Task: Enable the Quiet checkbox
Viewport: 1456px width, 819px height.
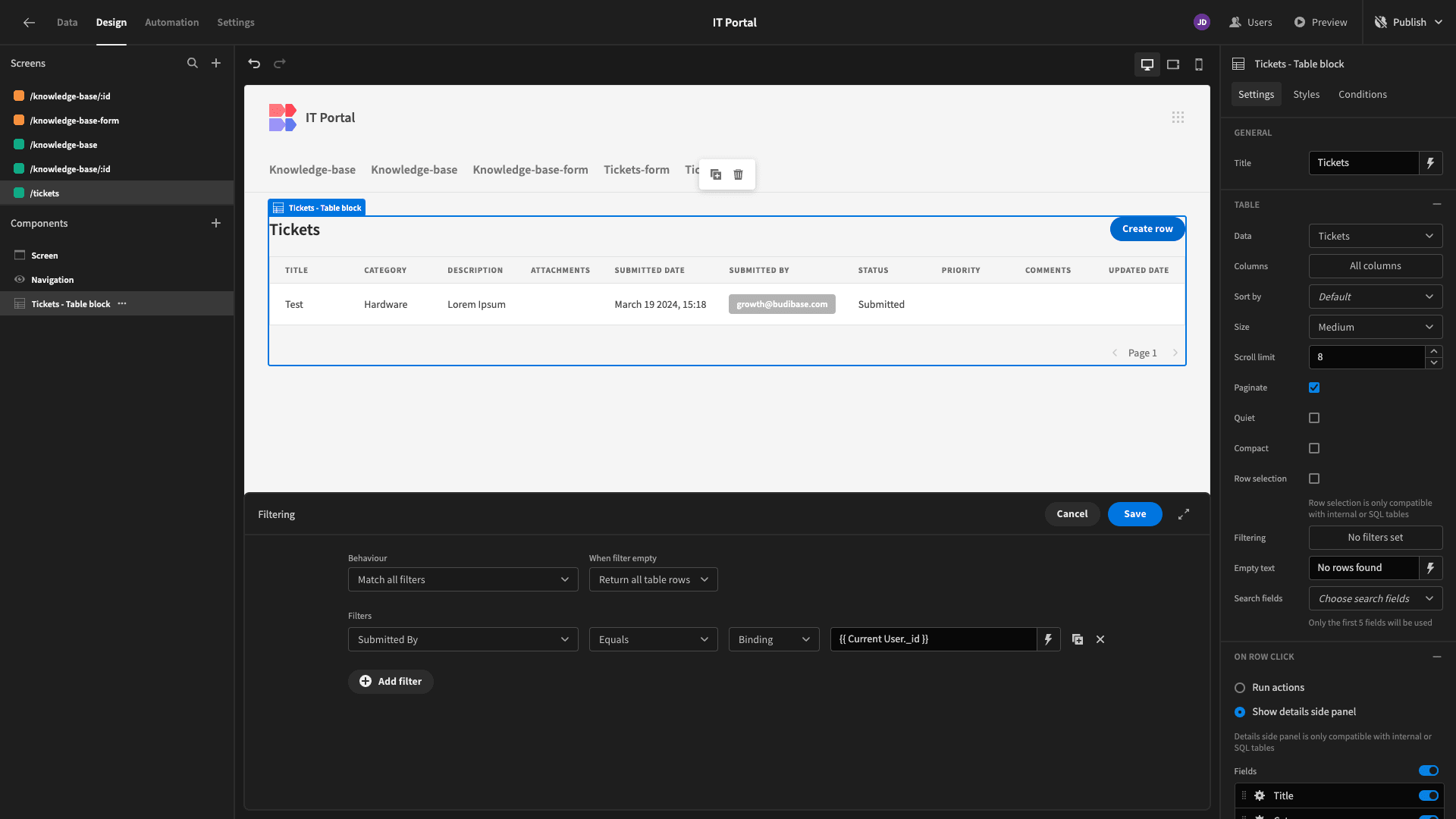Action: coord(1314,418)
